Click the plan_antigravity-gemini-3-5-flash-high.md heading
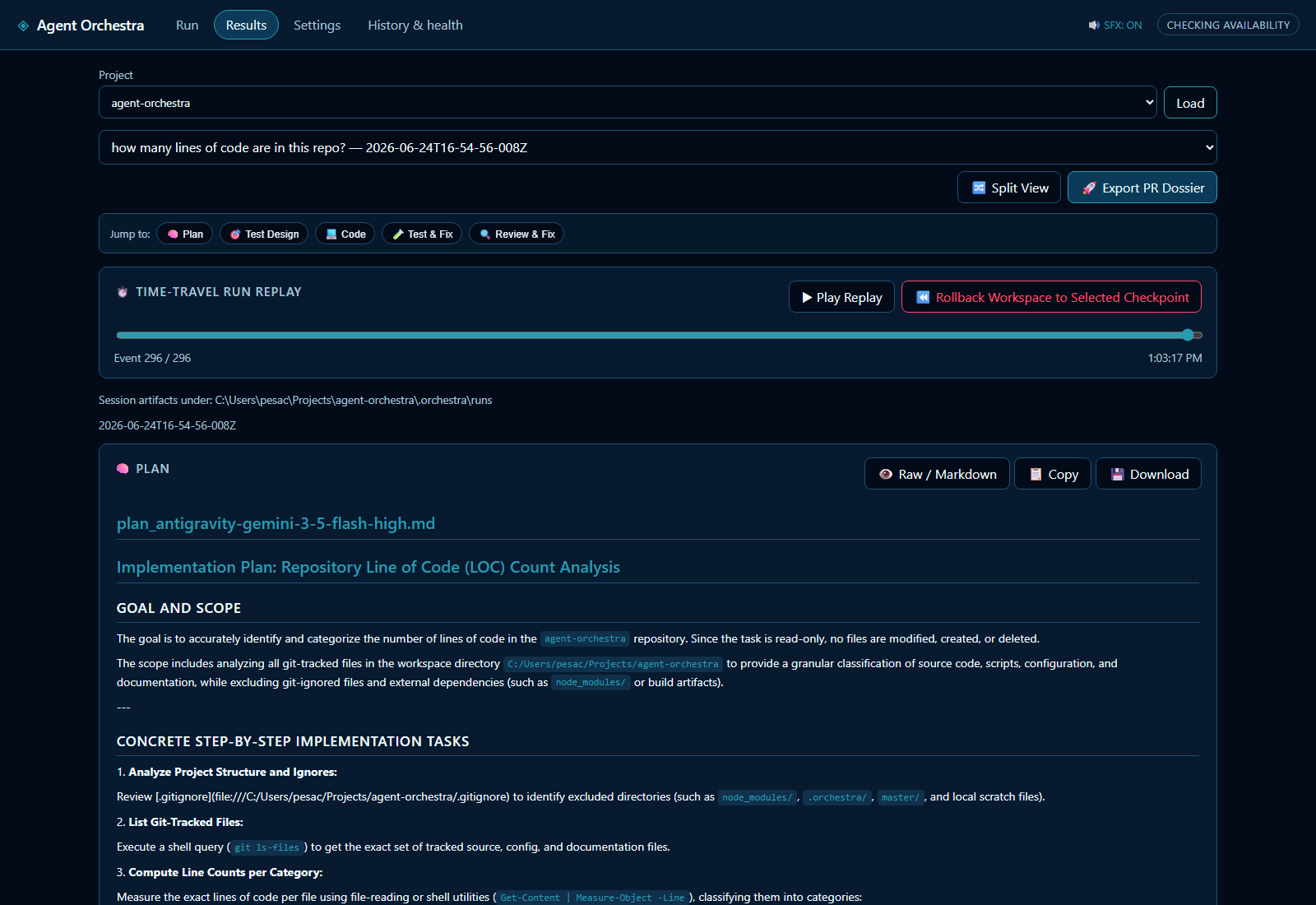 (276, 523)
